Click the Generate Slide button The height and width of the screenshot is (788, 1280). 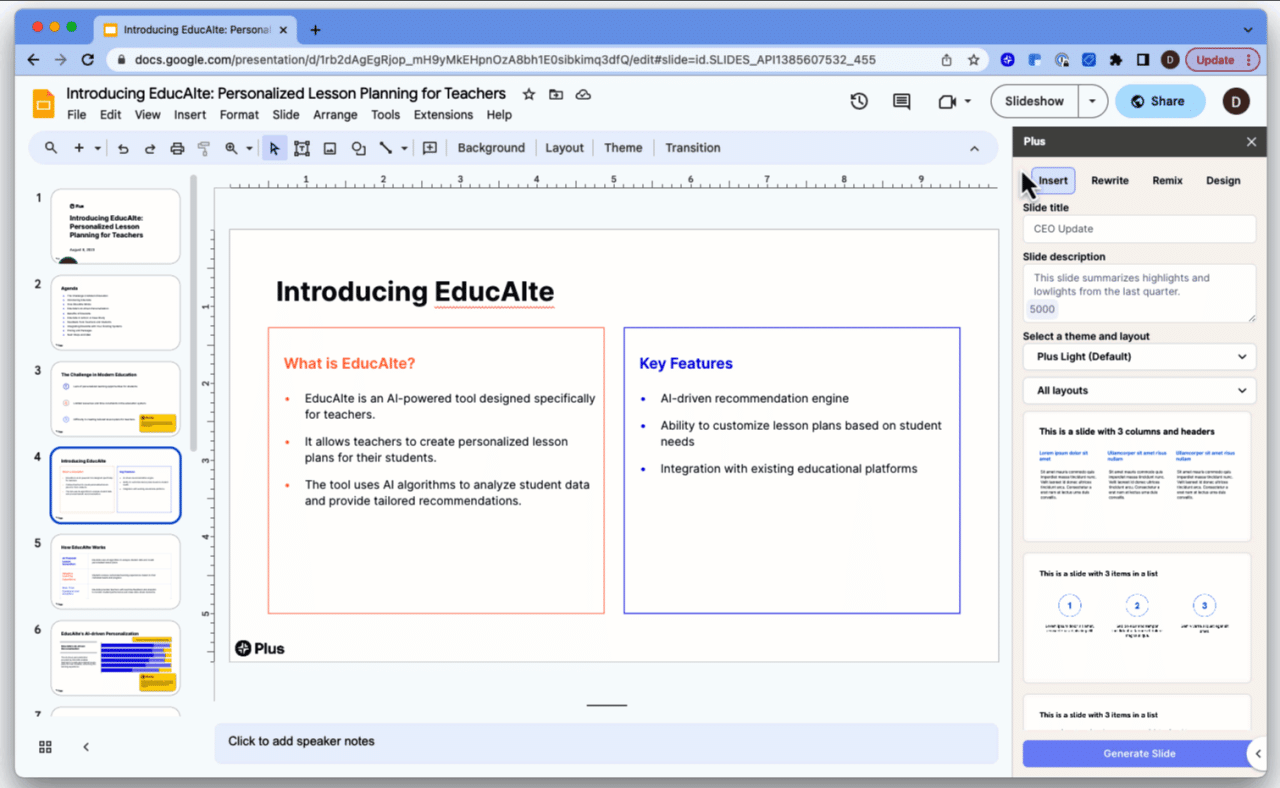[1138, 753]
